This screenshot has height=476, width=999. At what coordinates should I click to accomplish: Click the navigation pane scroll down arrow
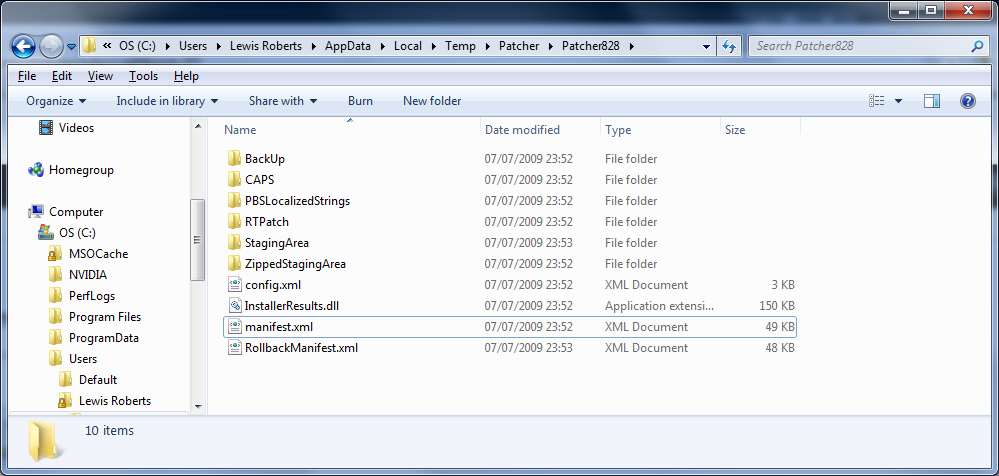click(198, 406)
